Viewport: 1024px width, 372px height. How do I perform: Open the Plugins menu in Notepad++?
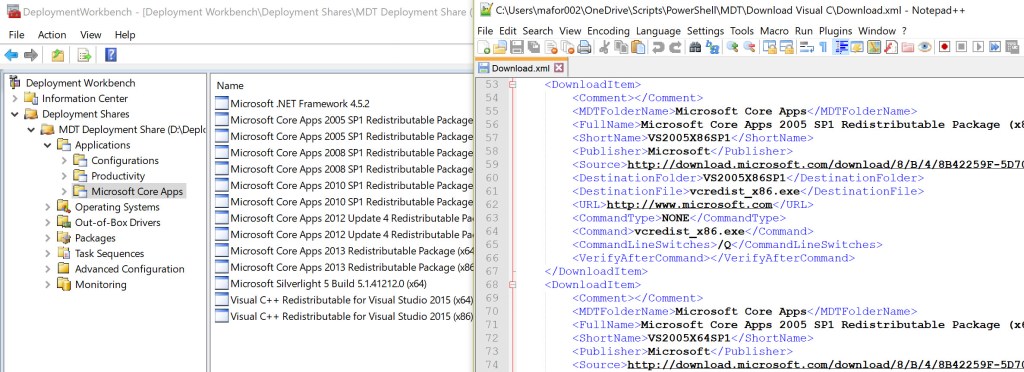click(x=835, y=31)
